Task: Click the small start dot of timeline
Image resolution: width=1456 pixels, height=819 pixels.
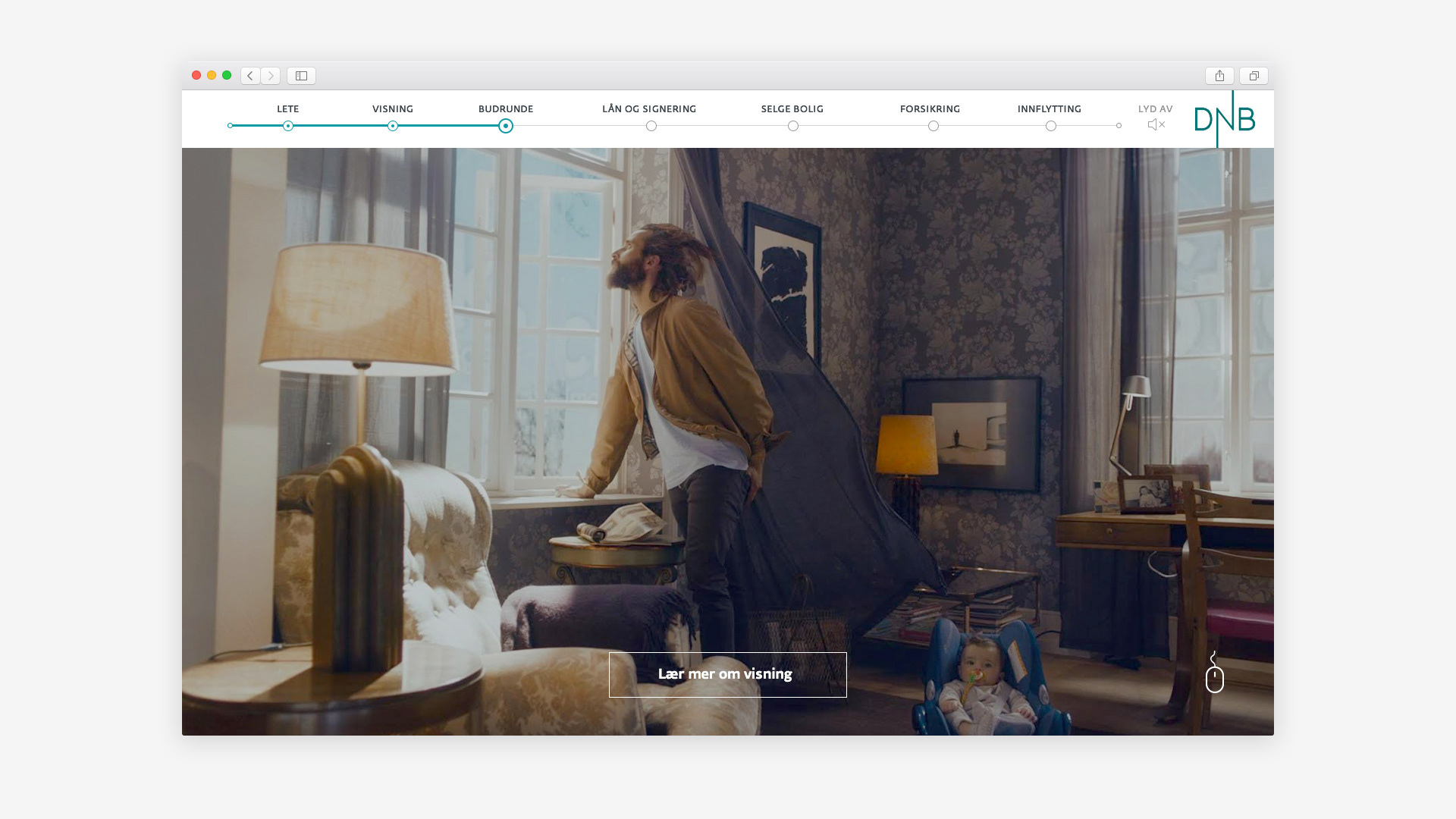Action: pyautogui.click(x=230, y=126)
